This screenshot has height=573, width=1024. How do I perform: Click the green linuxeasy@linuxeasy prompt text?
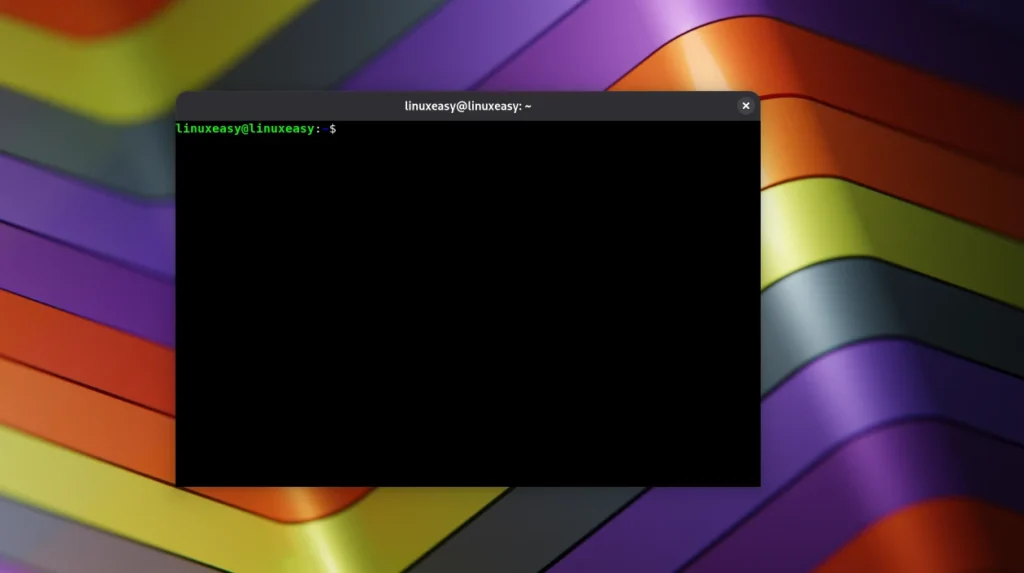pos(245,129)
